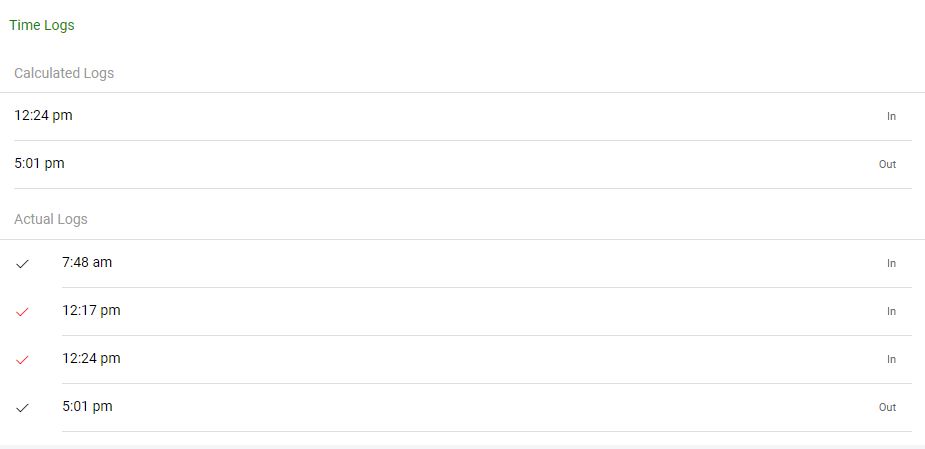The height and width of the screenshot is (449, 925).
Task: Click the Out label on actual 5:01 pm row
Action: pos(887,407)
